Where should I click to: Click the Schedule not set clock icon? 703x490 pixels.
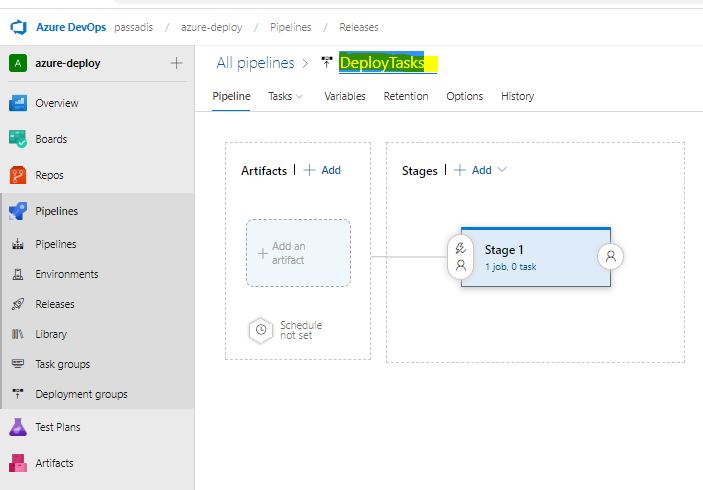click(261, 330)
